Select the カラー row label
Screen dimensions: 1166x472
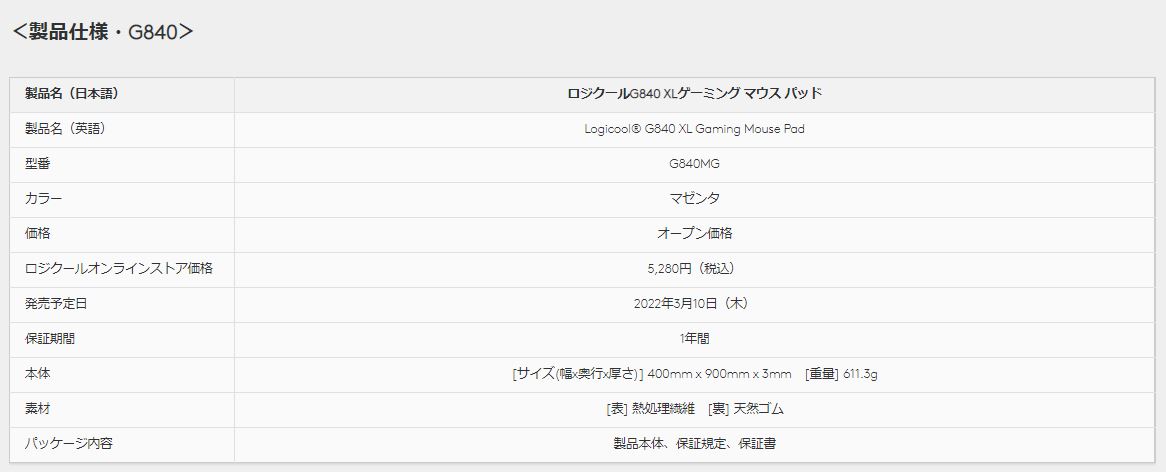click(x=43, y=198)
